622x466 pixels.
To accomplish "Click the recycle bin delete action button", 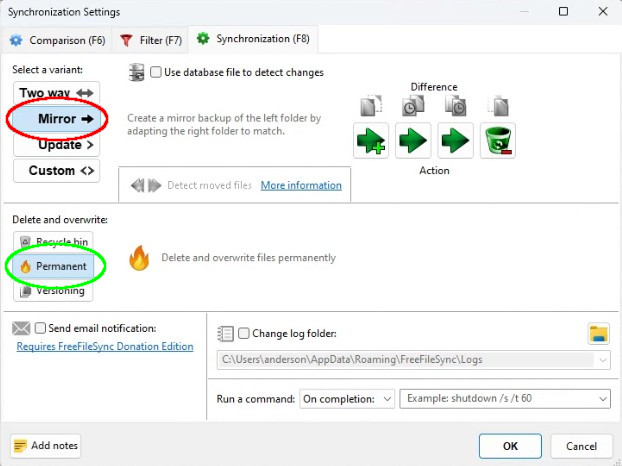I will click(x=497, y=141).
